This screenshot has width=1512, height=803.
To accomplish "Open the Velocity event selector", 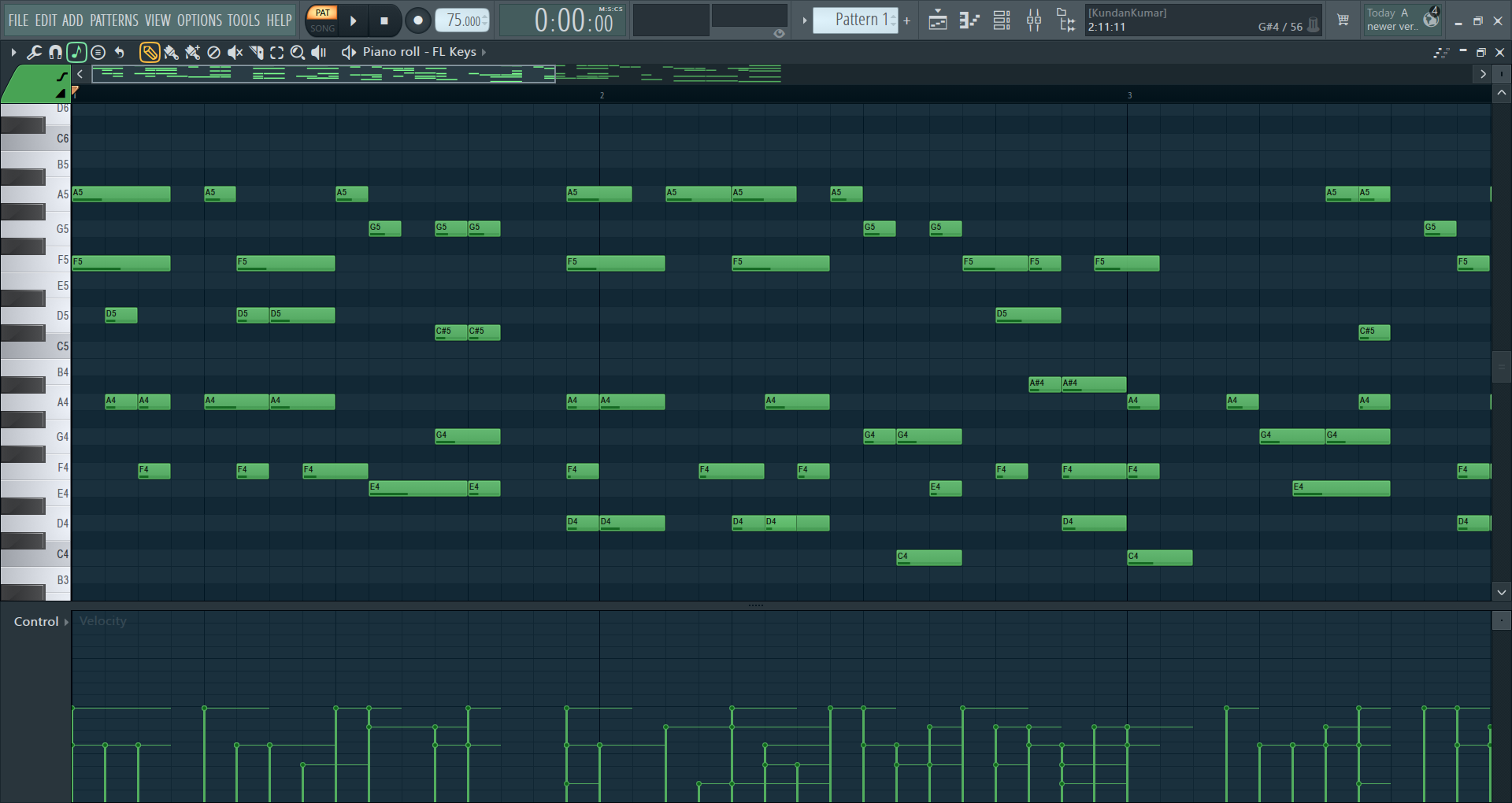I will [102, 621].
